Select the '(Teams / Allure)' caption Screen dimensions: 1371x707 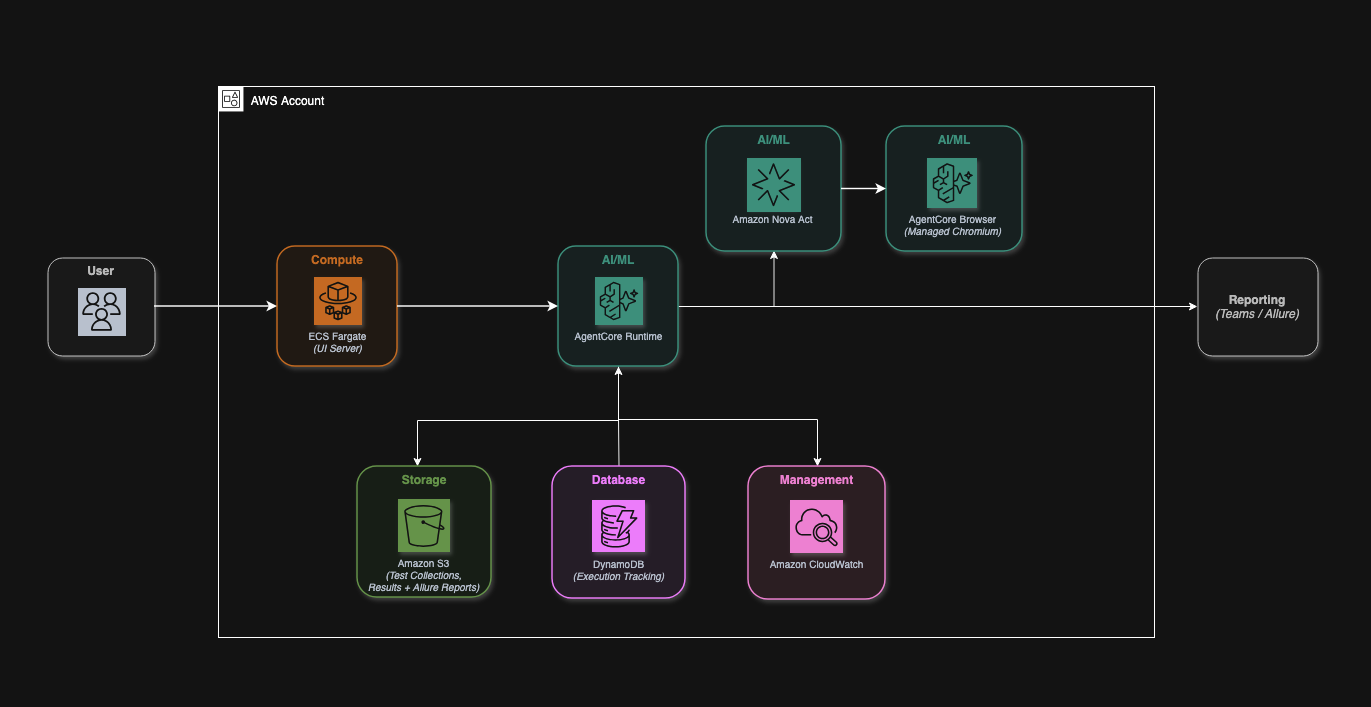pyautogui.click(x=1257, y=314)
